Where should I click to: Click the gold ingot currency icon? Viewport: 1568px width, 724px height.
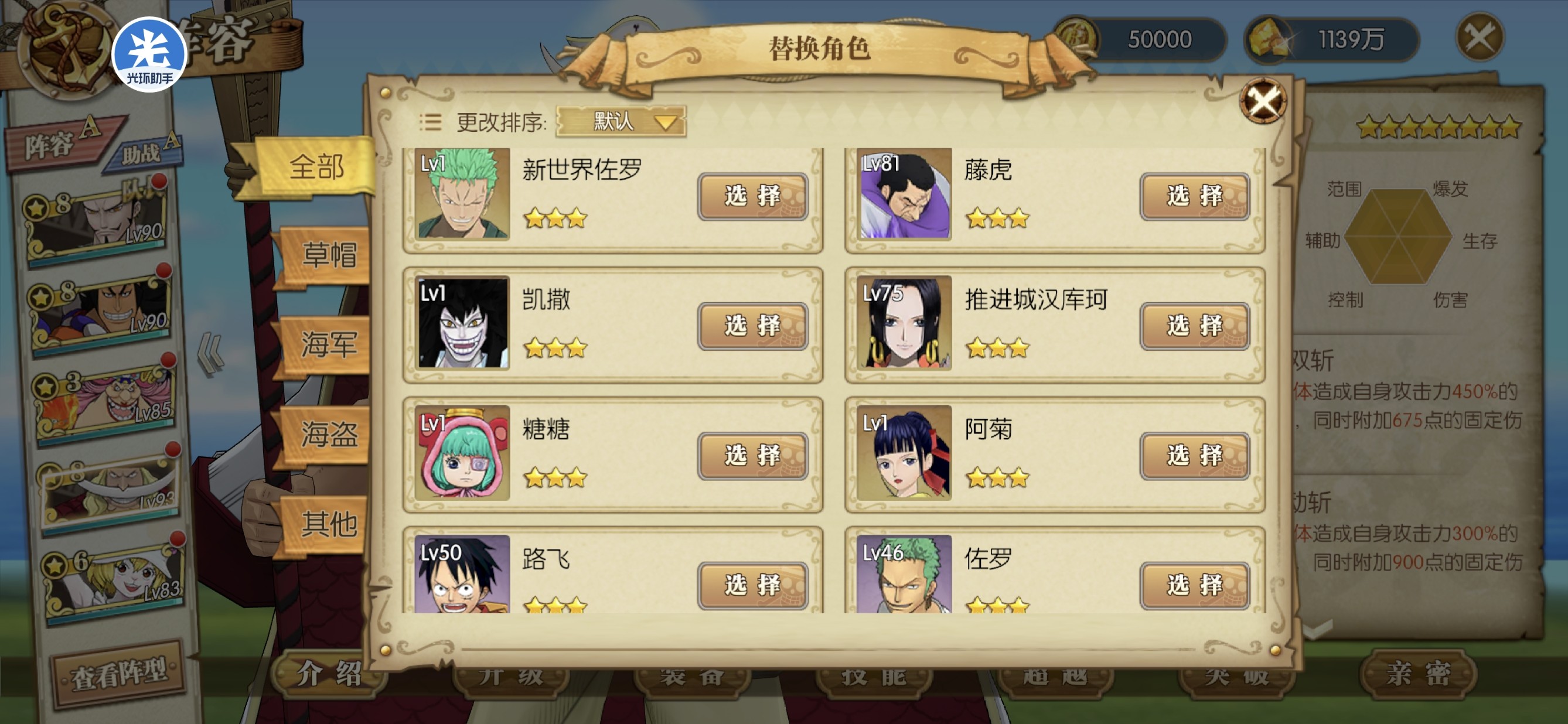1268,39
